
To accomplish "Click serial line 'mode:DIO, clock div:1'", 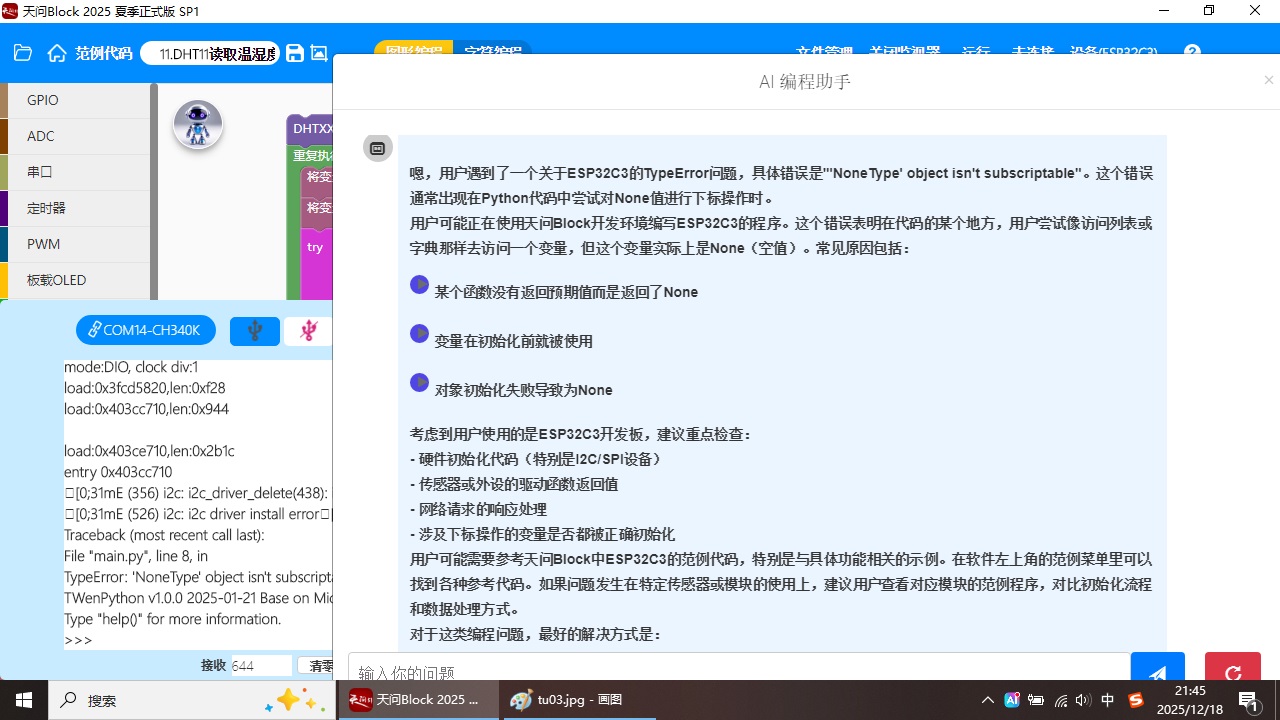I will 131,367.
